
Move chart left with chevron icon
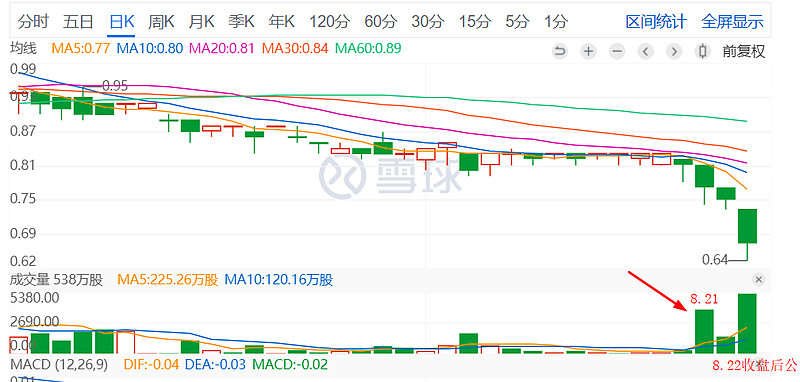coord(646,51)
